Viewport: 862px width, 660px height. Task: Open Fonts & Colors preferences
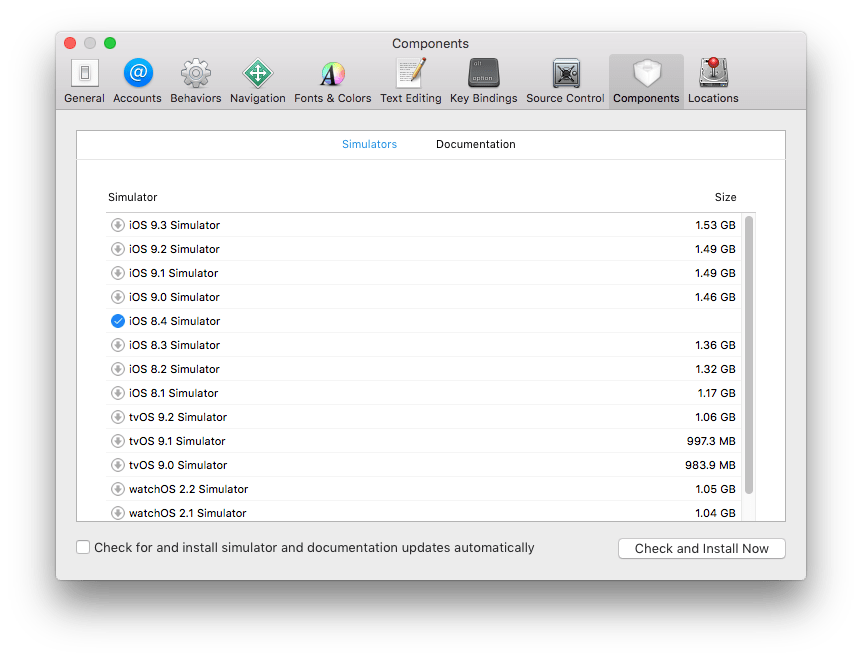click(x=333, y=81)
